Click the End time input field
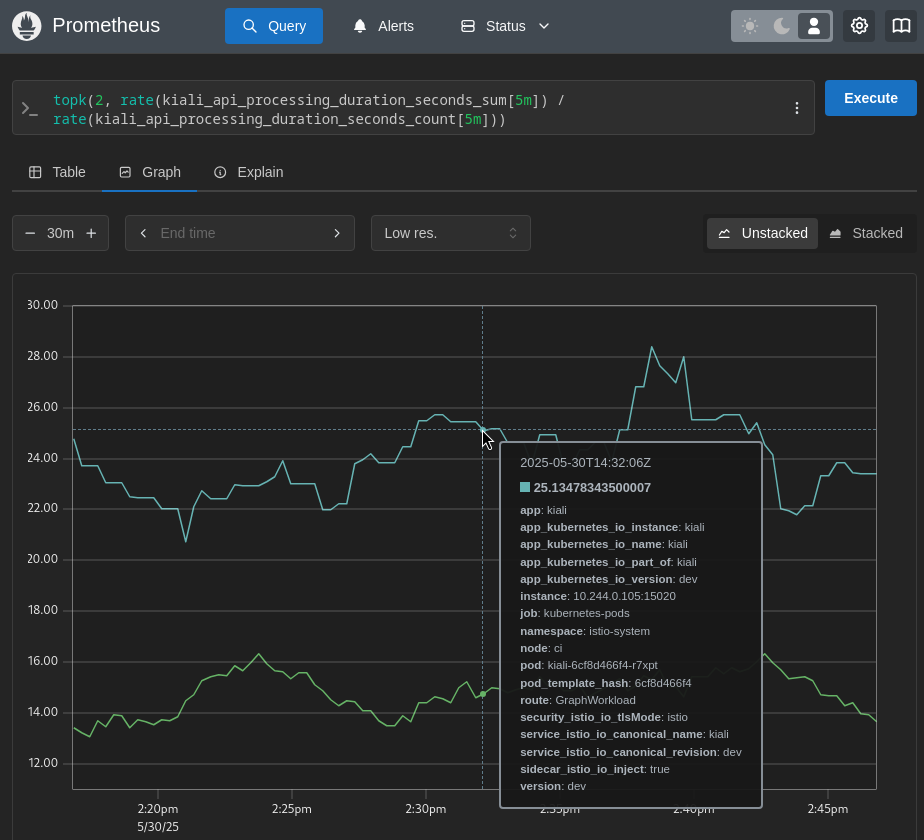 (240, 232)
